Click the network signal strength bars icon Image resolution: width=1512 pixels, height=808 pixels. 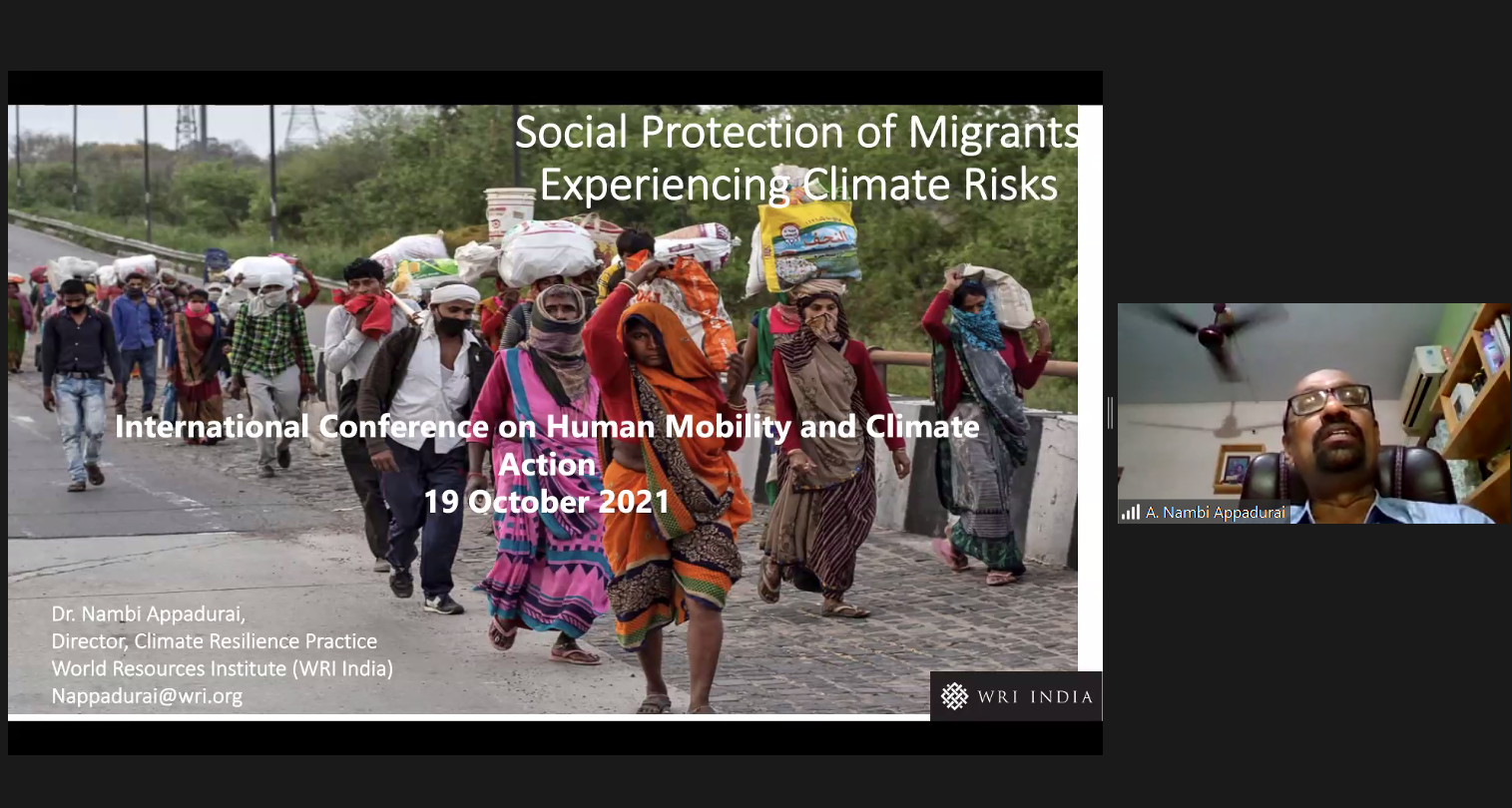[1130, 513]
